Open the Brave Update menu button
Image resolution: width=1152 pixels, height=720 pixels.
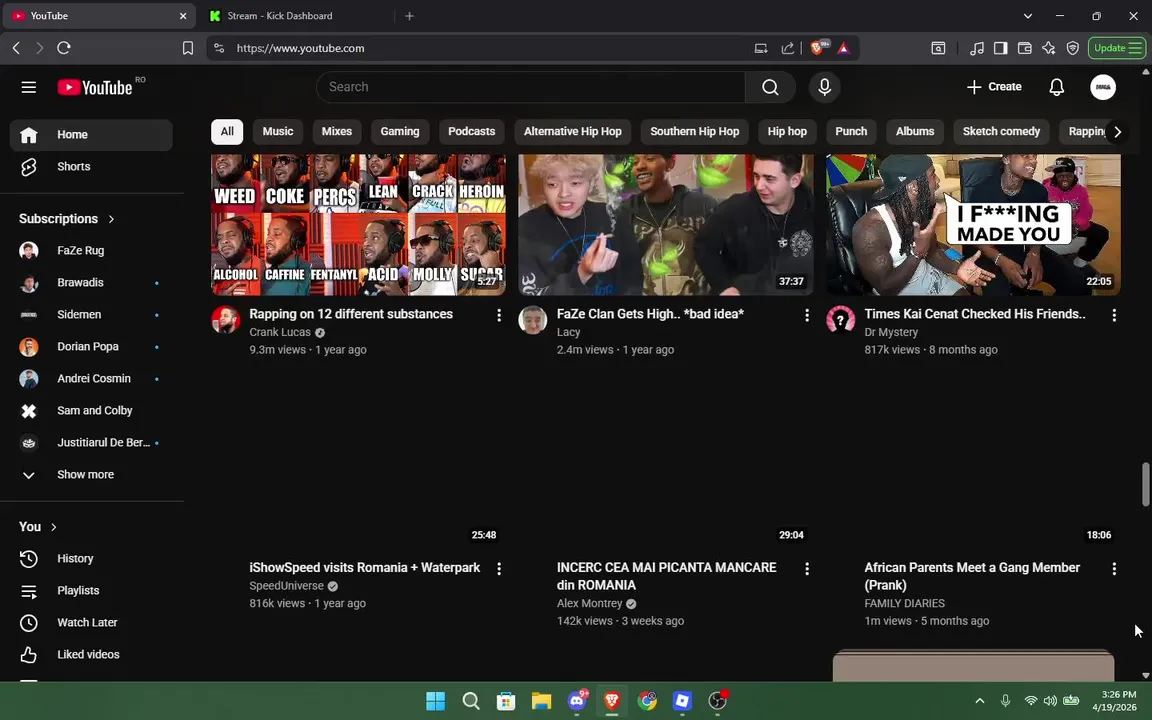[x=1117, y=48]
